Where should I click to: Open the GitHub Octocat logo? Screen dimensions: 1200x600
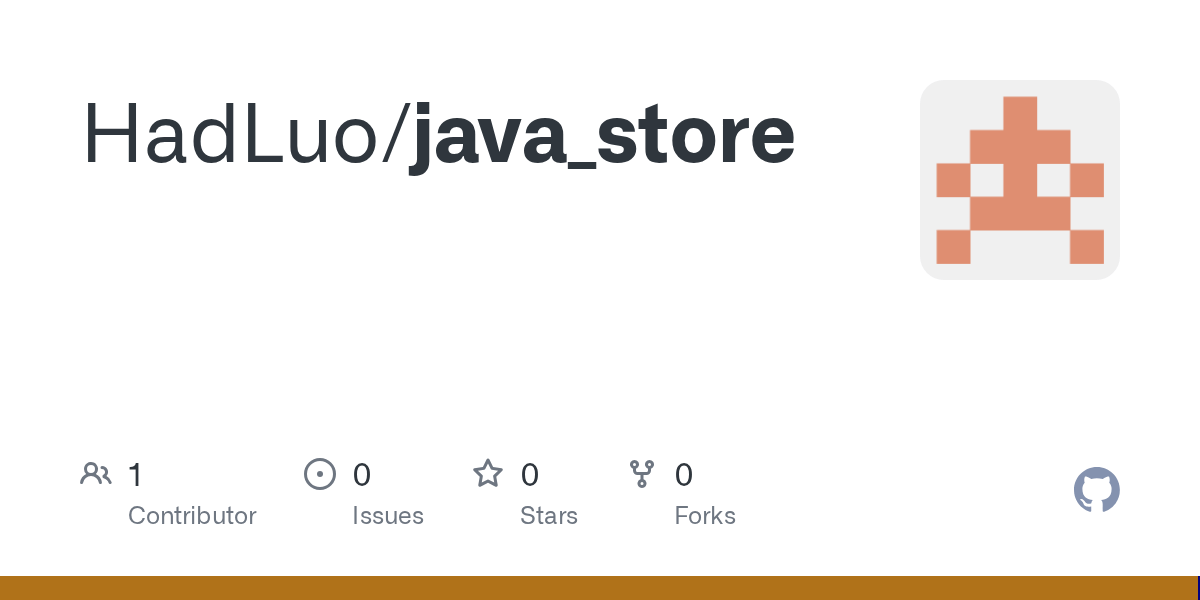click(1097, 490)
